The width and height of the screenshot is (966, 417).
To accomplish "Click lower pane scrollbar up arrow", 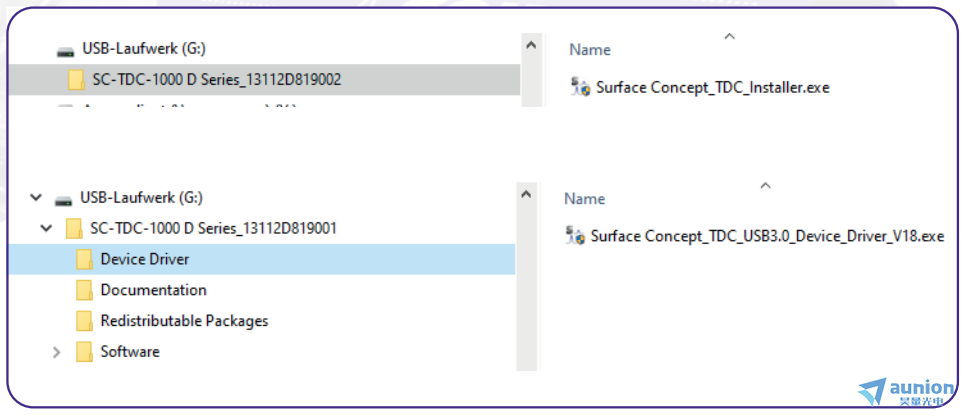I will 526,194.
